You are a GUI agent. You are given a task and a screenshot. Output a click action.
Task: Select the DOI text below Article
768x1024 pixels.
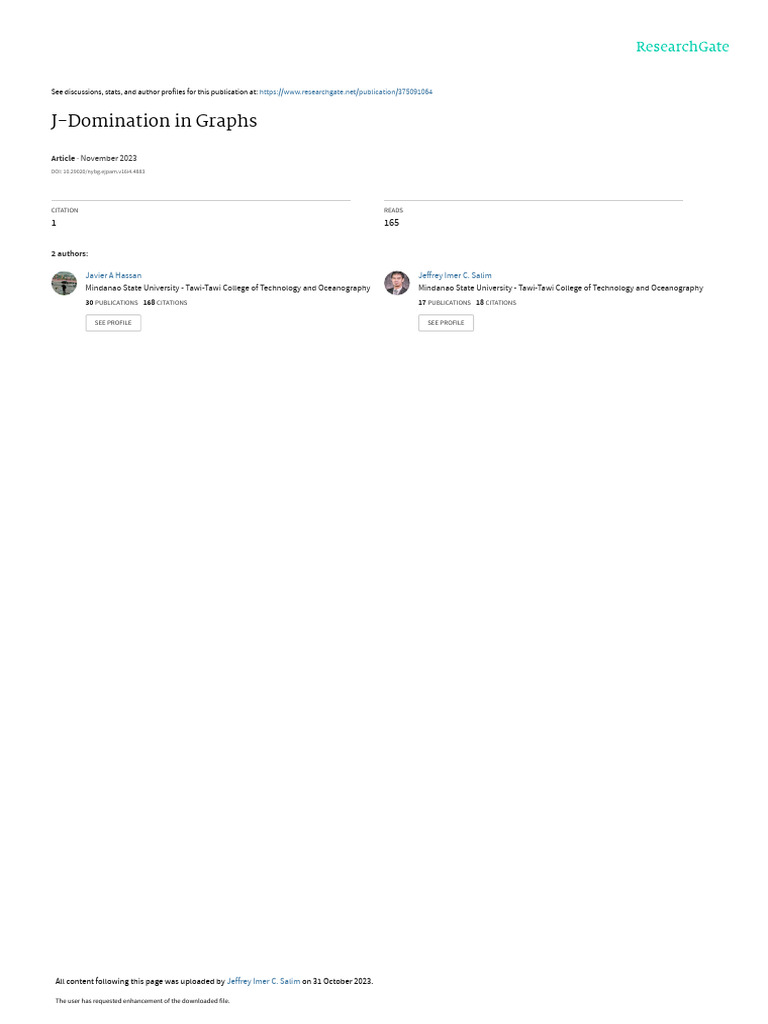98,172
